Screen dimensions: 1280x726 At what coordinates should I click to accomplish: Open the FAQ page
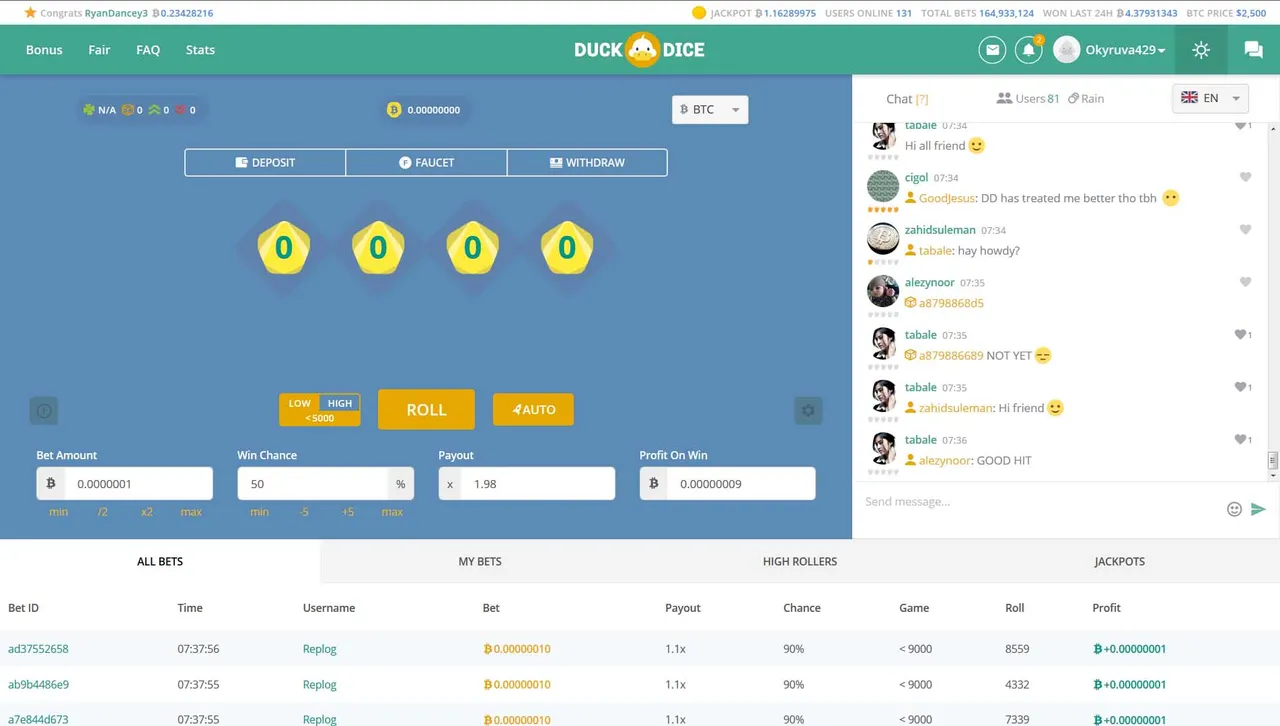tap(148, 50)
